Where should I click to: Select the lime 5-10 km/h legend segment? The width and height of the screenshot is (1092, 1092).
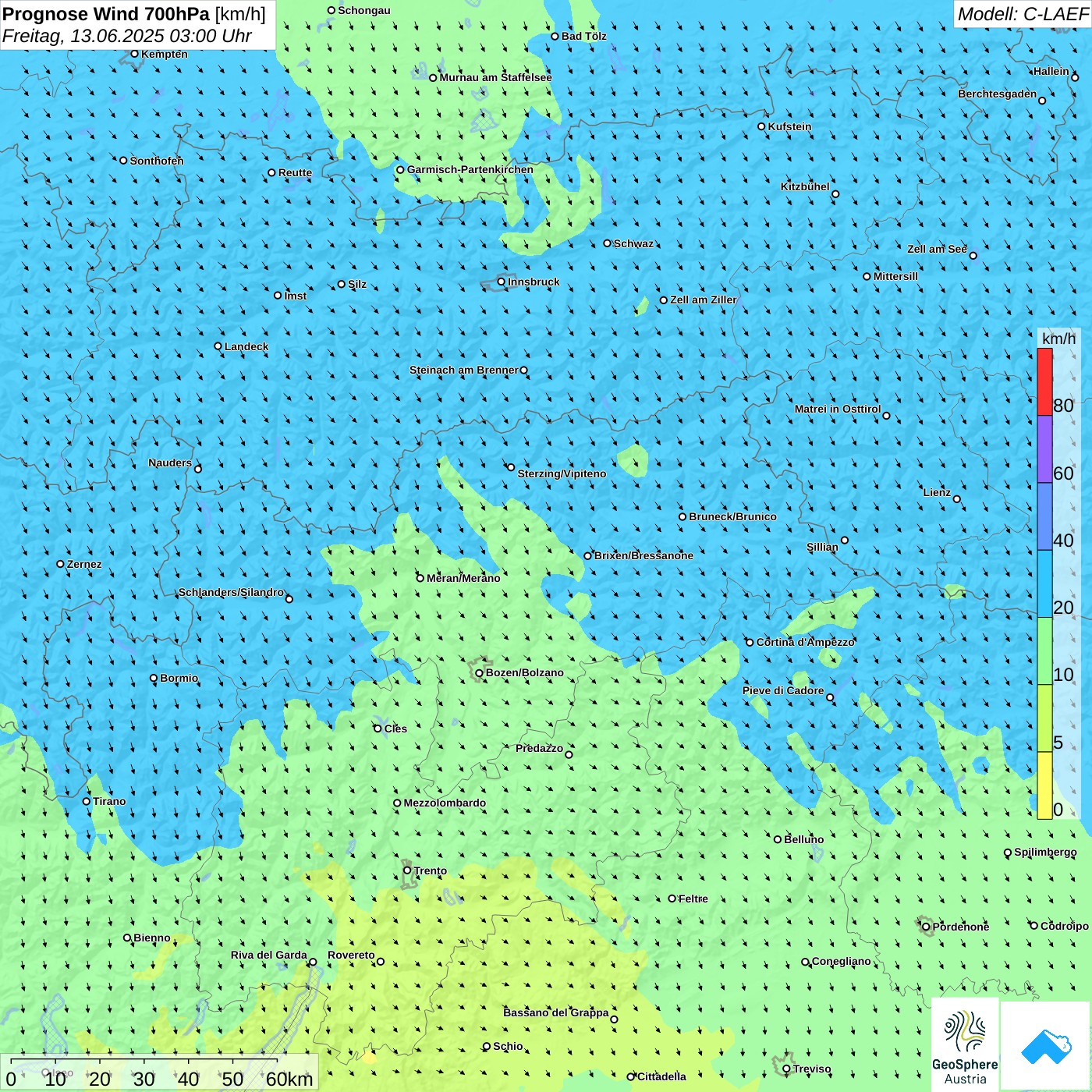[x=1044, y=718]
